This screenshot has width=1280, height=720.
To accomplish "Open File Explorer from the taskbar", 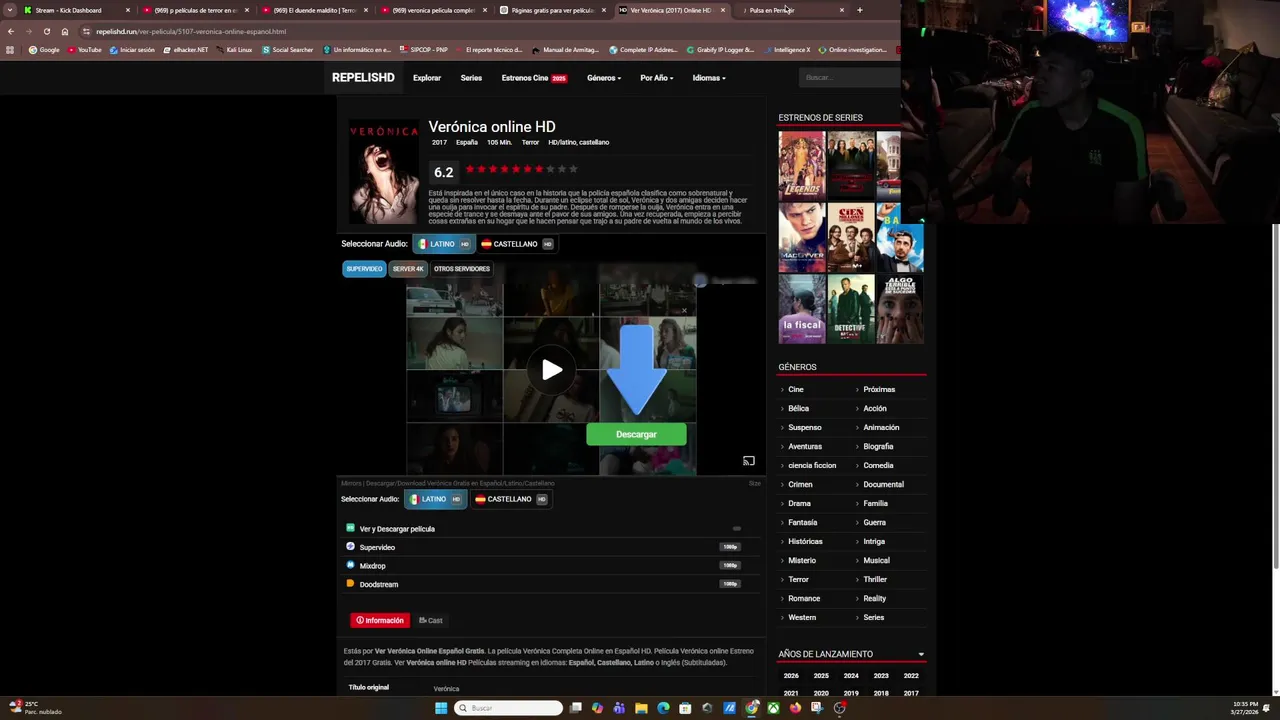I will click(x=641, y=708).
